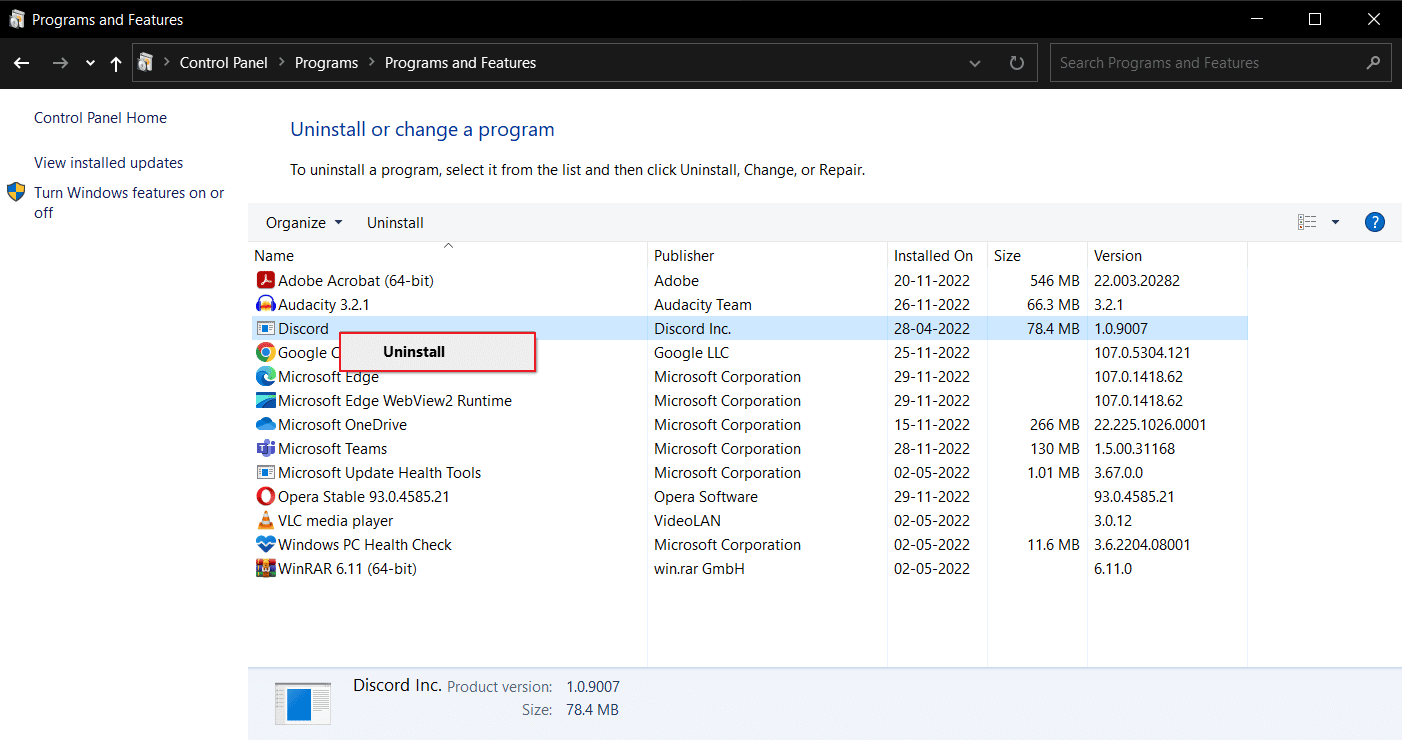
Task: Go forward with the right arrow
Action: [x=60, y=63]
